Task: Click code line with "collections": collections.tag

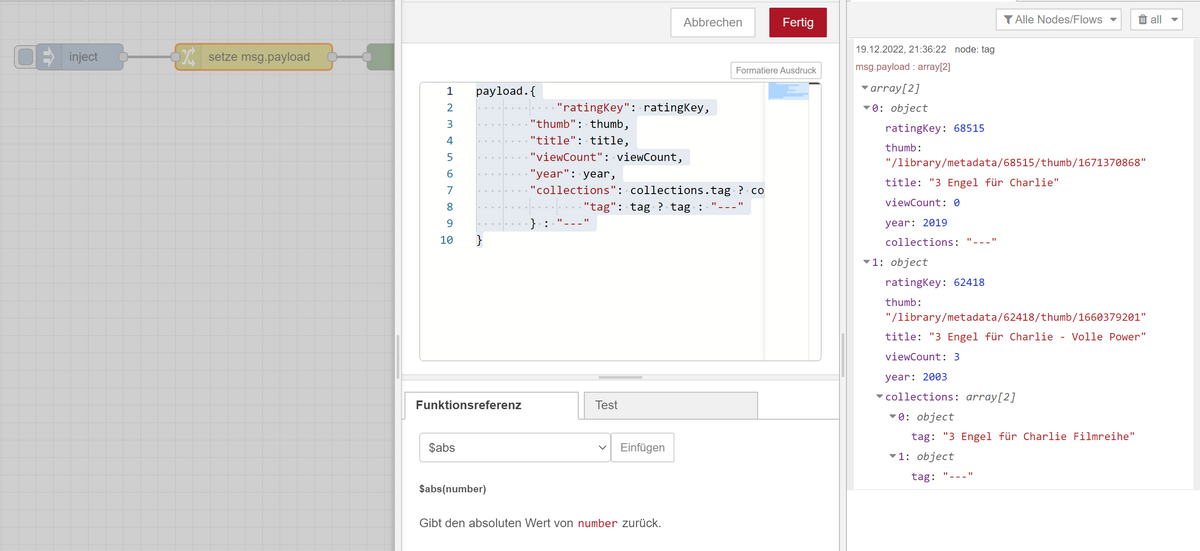Action: tap(646, 190)
